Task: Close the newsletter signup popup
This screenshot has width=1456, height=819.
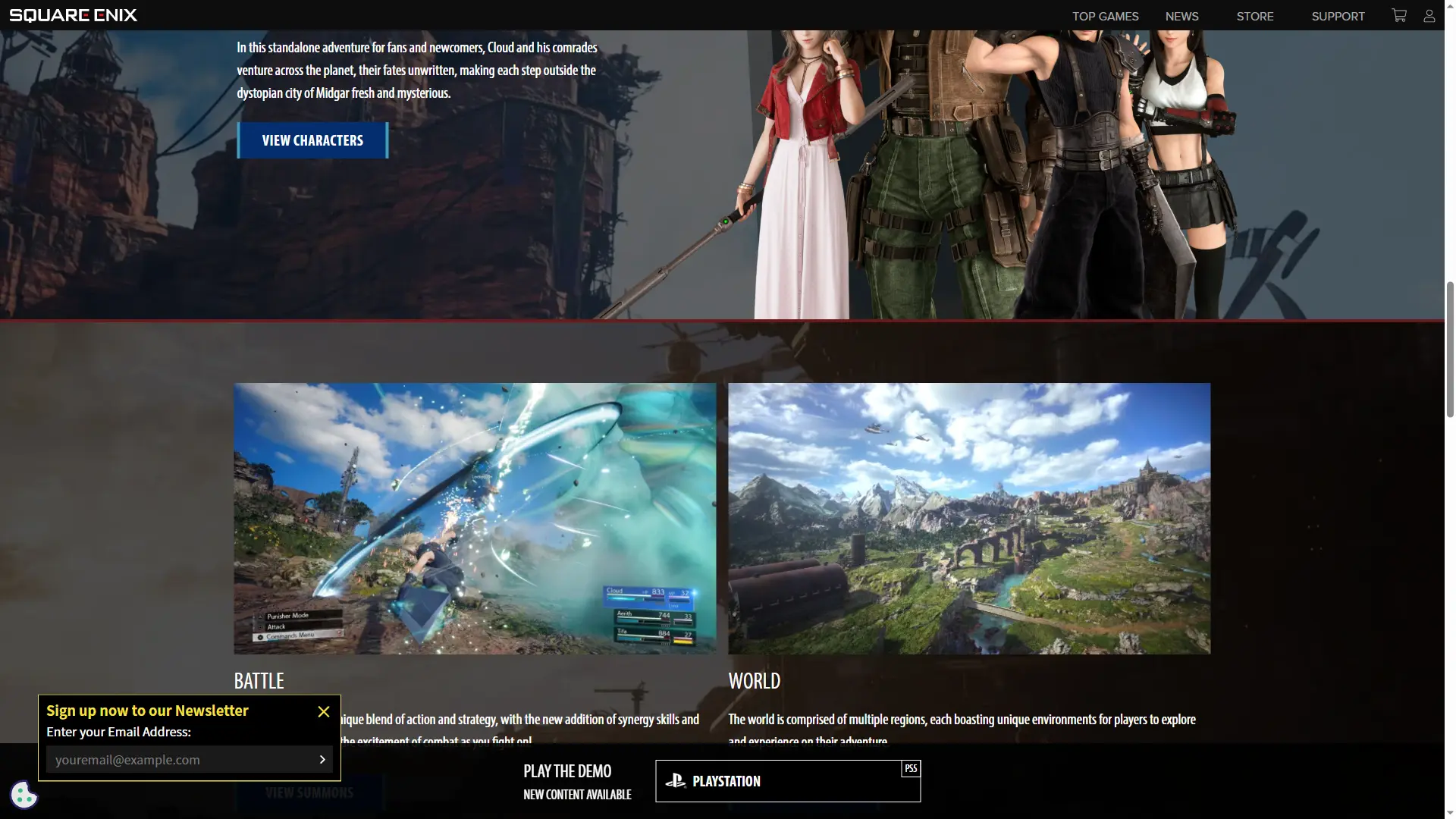Action: [324, 711]
